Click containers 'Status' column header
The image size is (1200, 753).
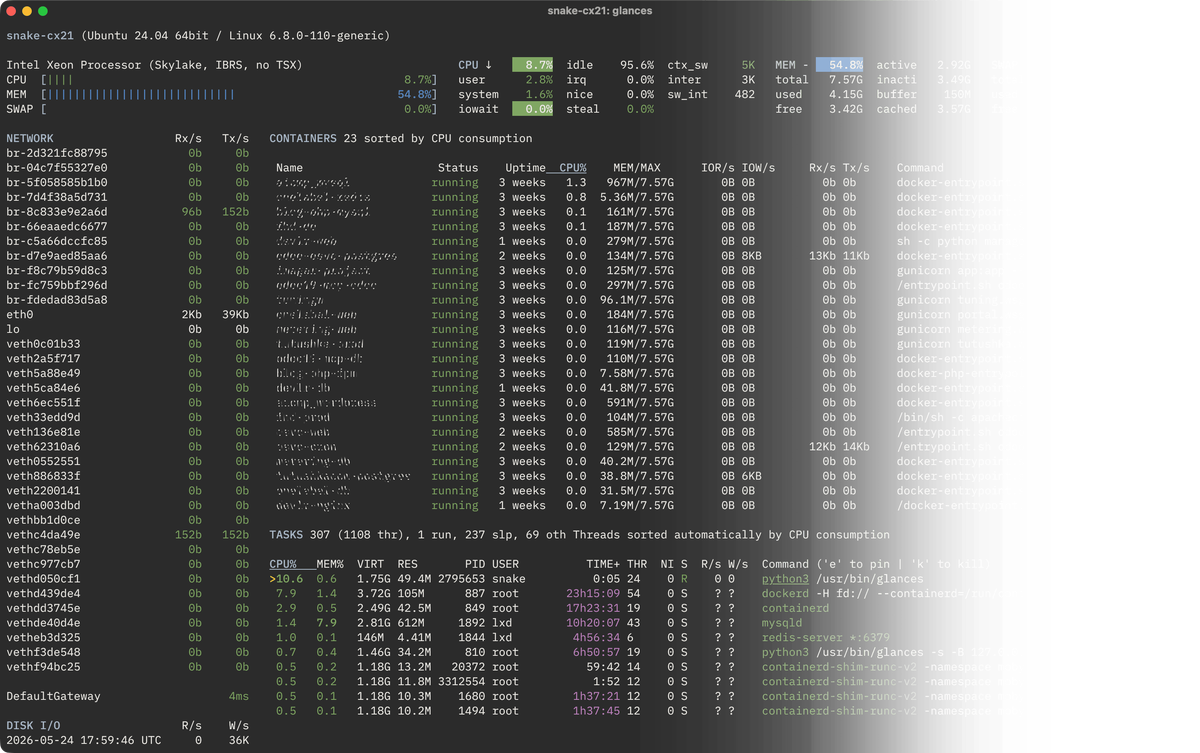458,168
